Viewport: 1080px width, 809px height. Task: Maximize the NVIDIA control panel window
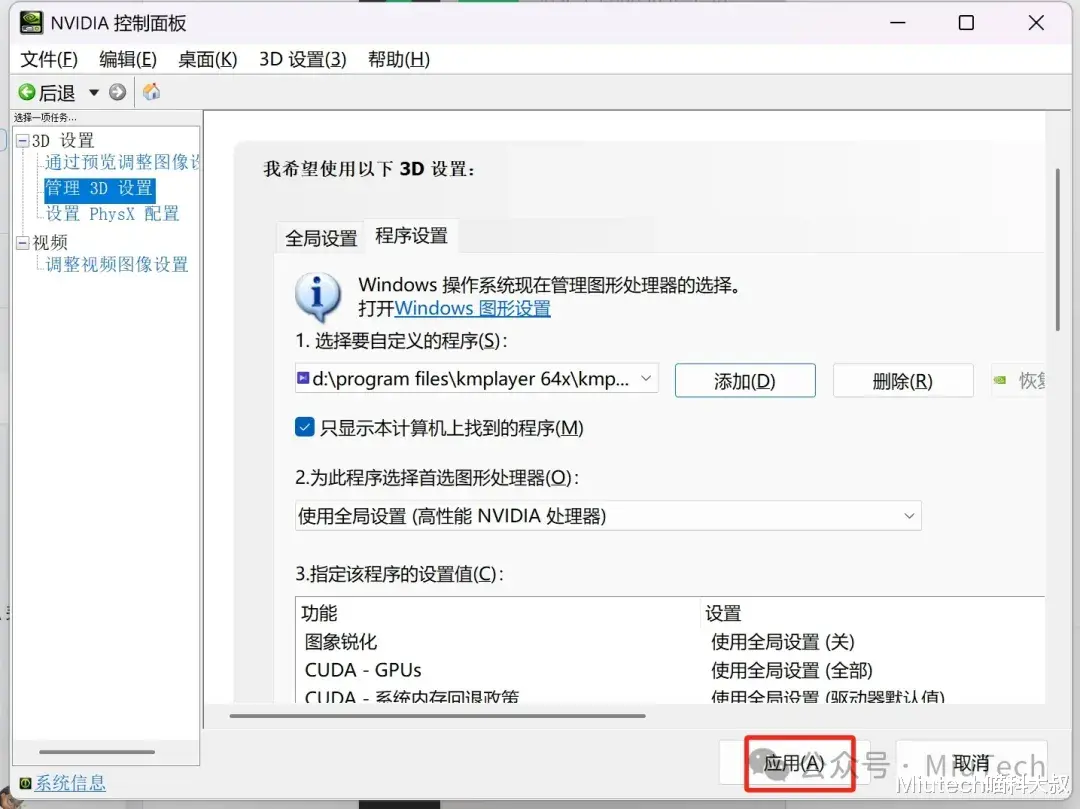966,23
